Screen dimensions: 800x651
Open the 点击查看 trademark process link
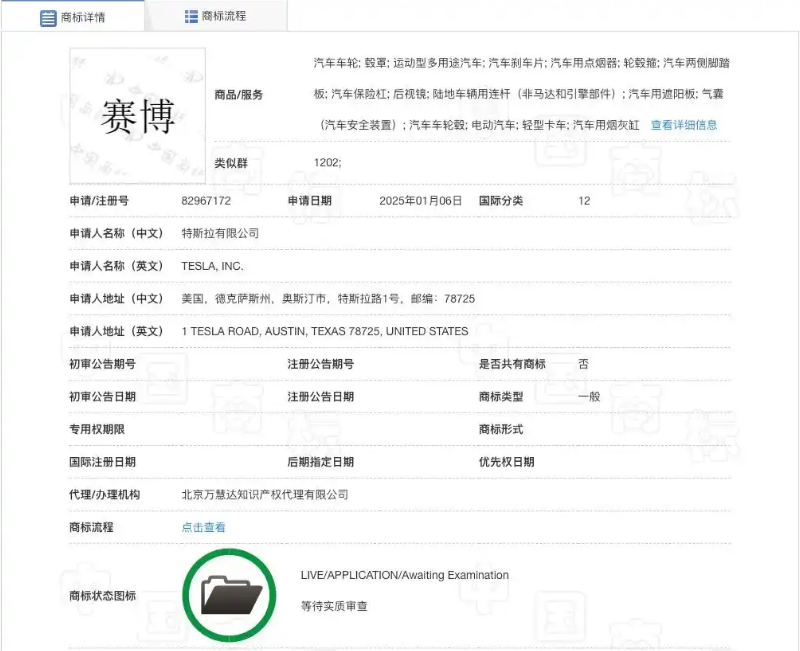pyautogui.click(x=203, y=527)
